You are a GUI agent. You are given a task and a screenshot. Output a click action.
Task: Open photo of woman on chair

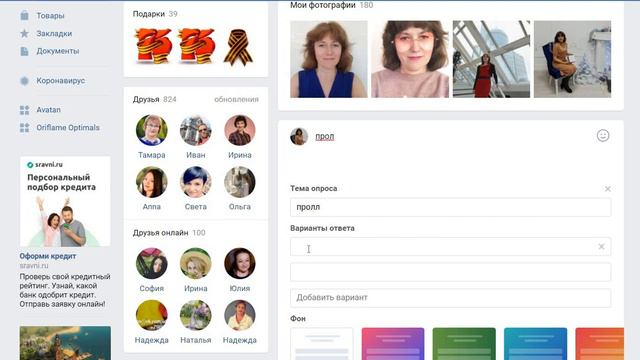click(573, 59)
